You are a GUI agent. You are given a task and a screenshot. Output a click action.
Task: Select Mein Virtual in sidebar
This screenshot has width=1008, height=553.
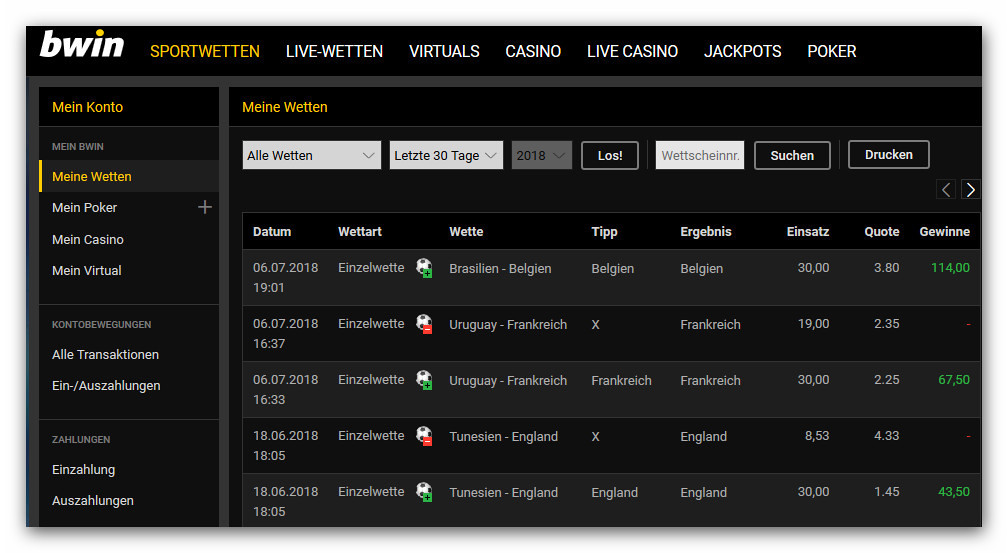86,271
